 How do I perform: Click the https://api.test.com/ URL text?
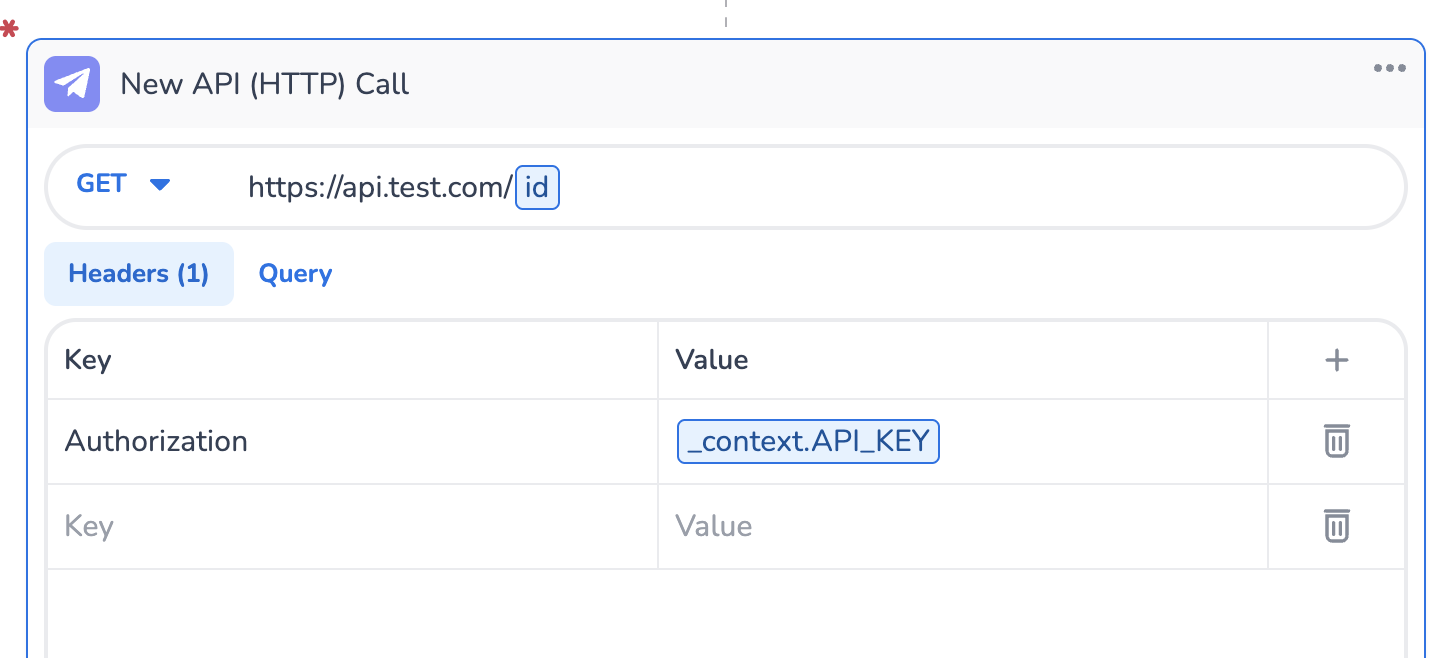(x=380, y=188)
